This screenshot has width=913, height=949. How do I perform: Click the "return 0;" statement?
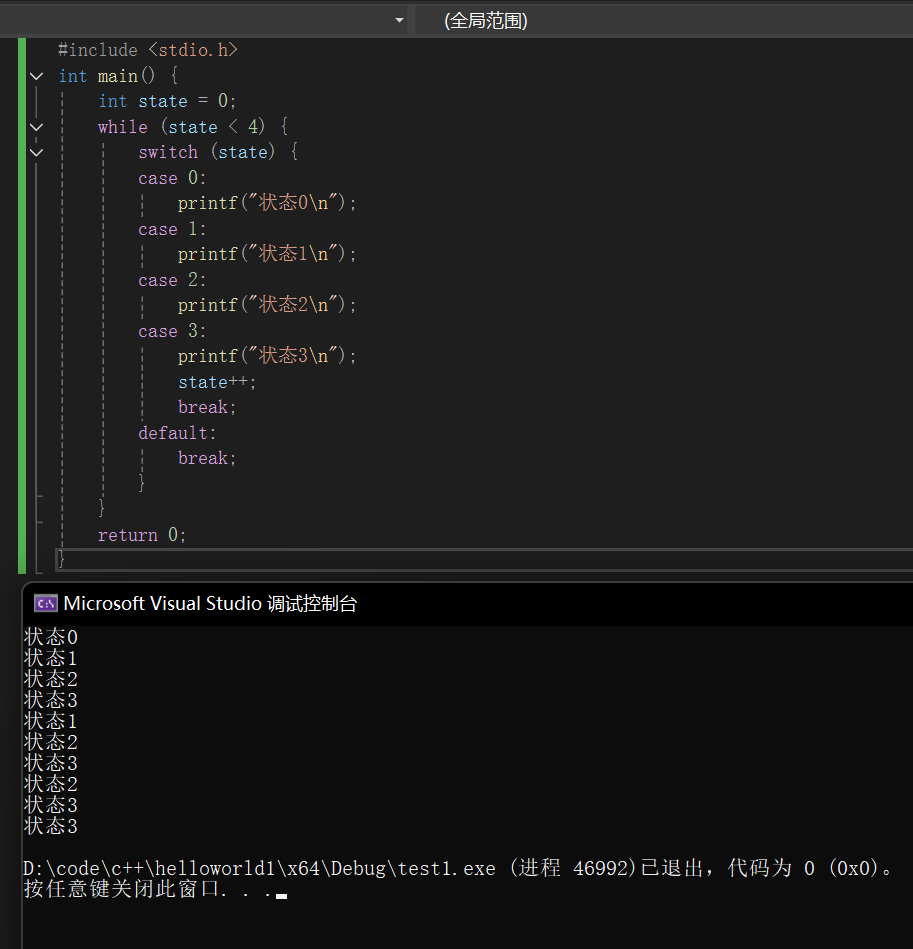tap(142, 535)
